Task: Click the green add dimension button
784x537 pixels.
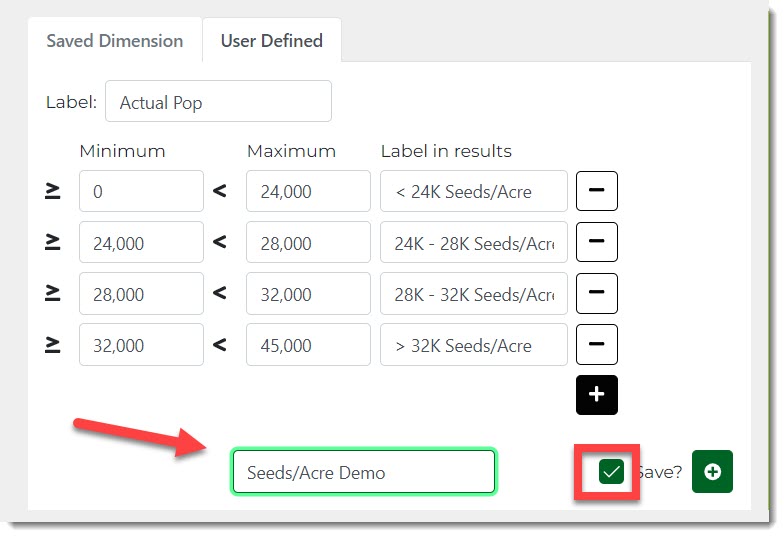Action: tap(712, 472)
